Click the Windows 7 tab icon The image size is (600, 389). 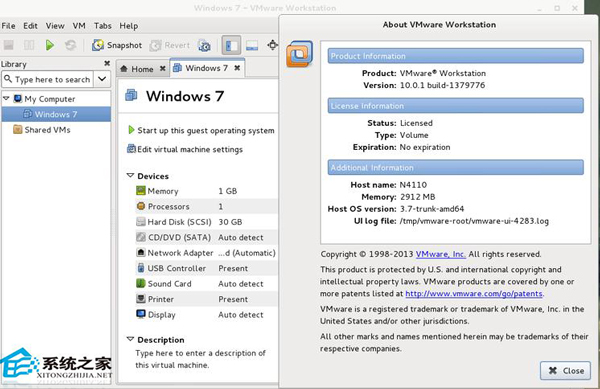tap(178, 68)
